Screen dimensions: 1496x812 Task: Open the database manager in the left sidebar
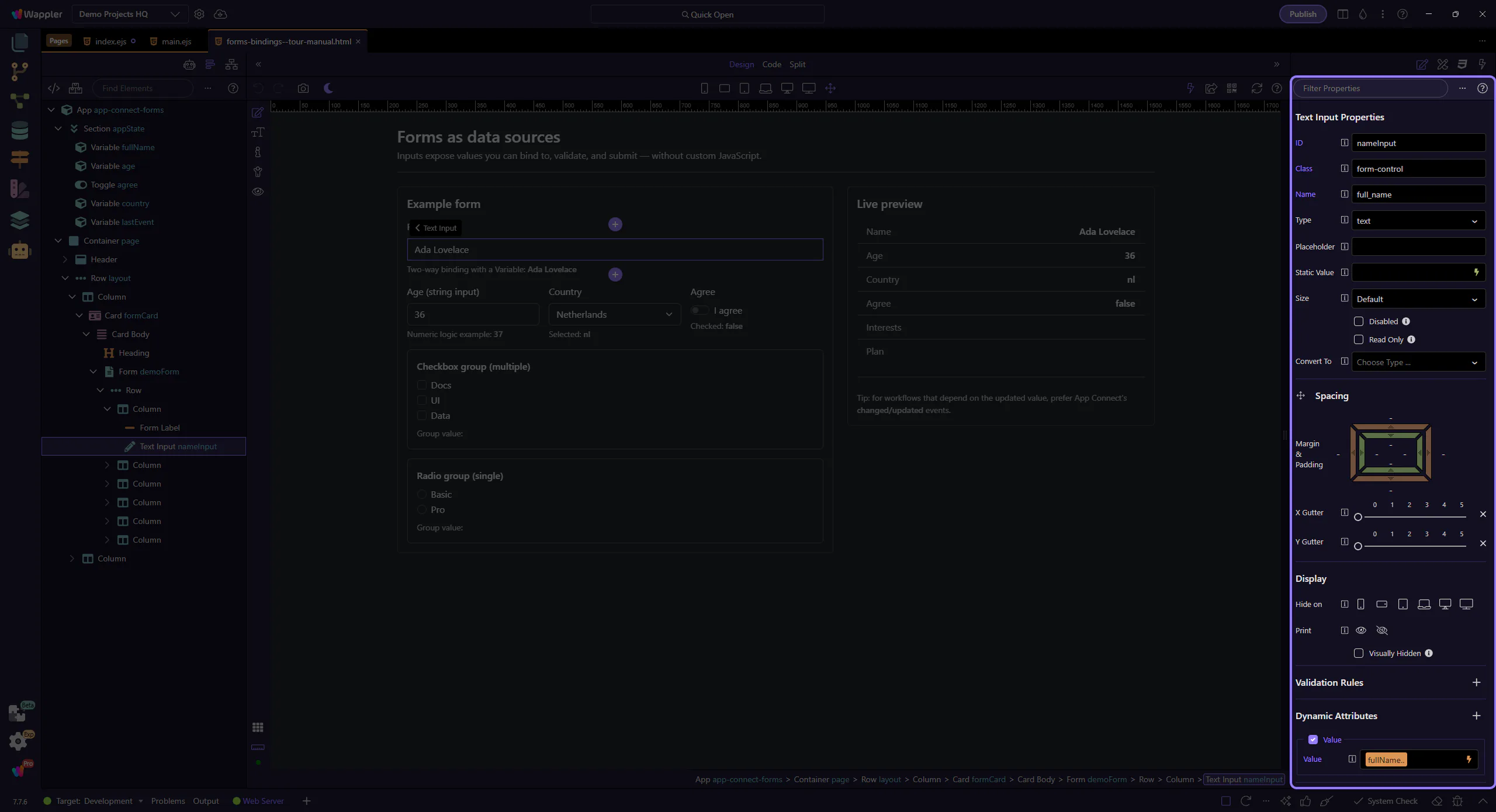click(19, 130)
